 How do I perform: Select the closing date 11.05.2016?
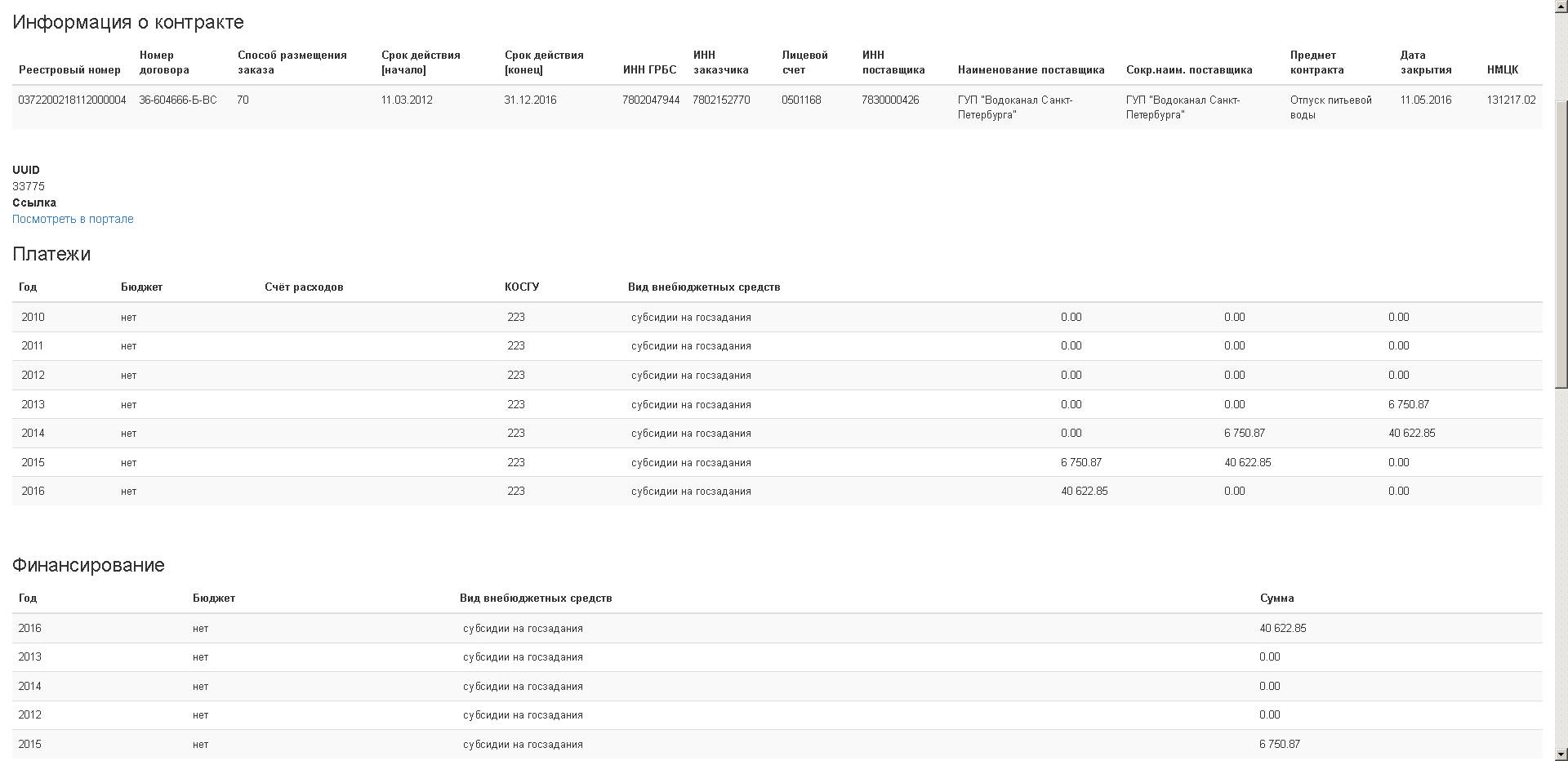pos(1425,100)
